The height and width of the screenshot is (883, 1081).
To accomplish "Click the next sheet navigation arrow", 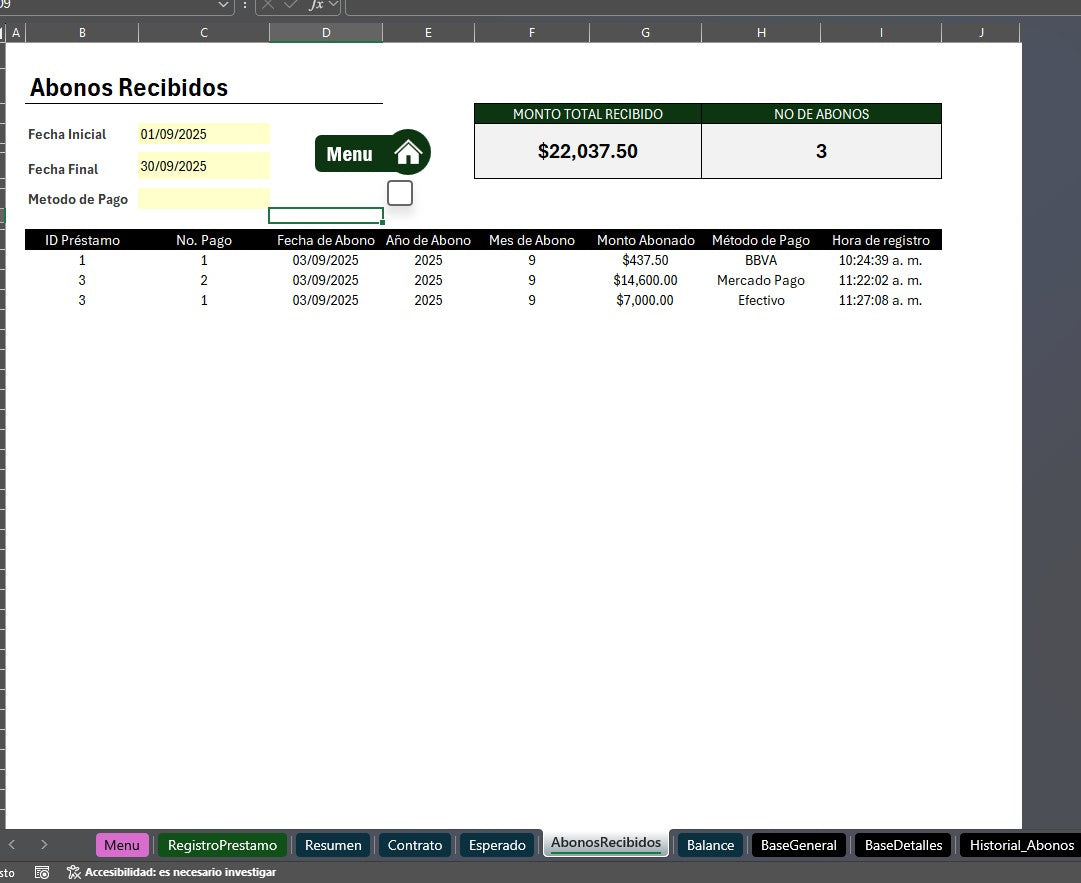I will [x=43, y=845].
